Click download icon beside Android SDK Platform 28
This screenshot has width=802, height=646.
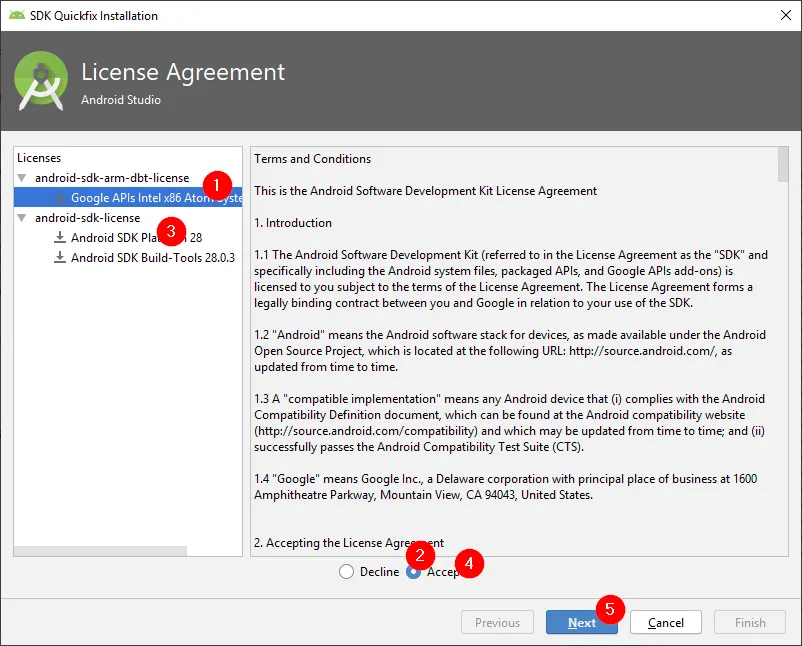[60, 237]
